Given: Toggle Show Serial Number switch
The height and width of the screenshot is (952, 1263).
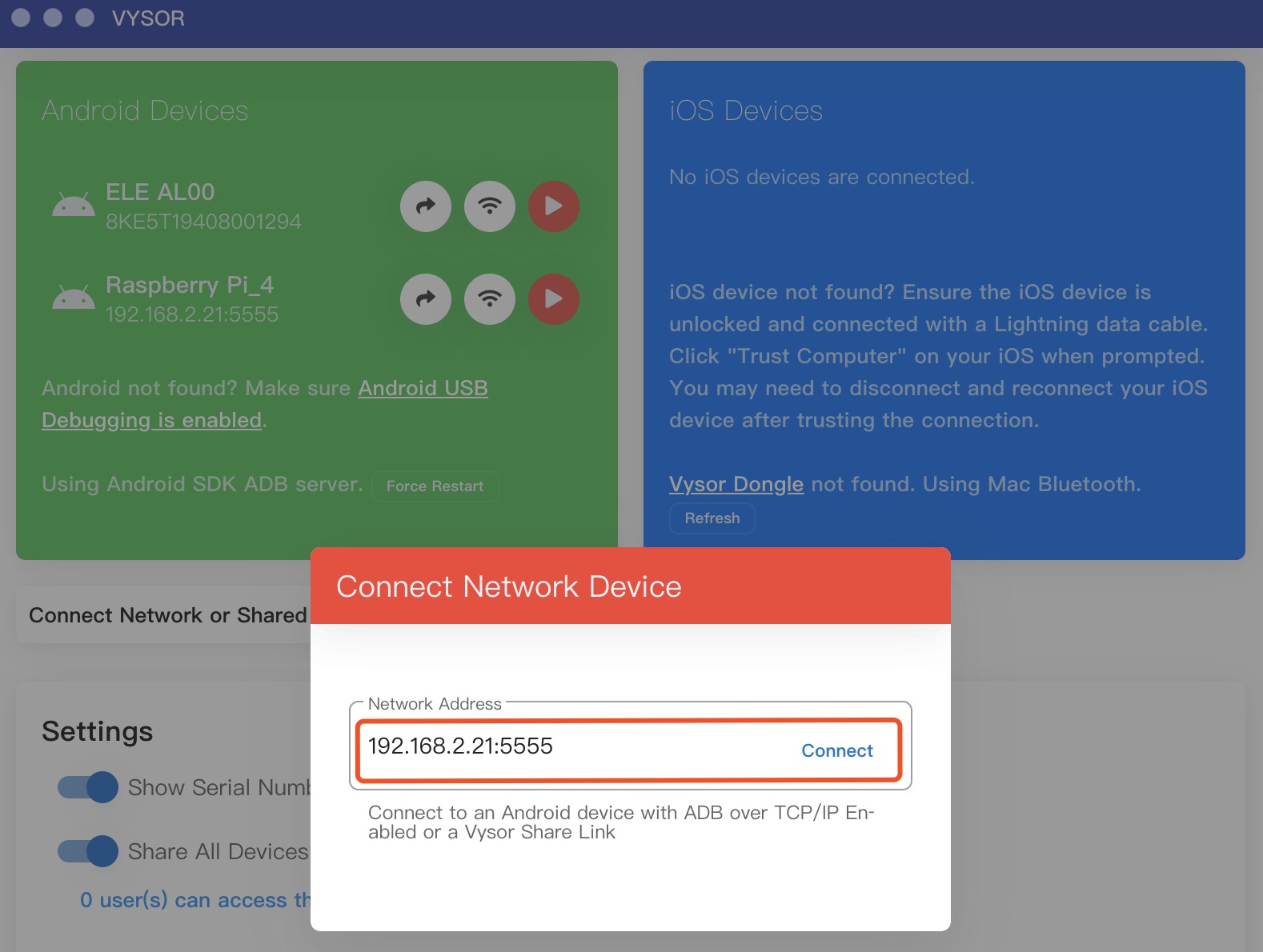Looking at the screenshot, I should point(88,787).
